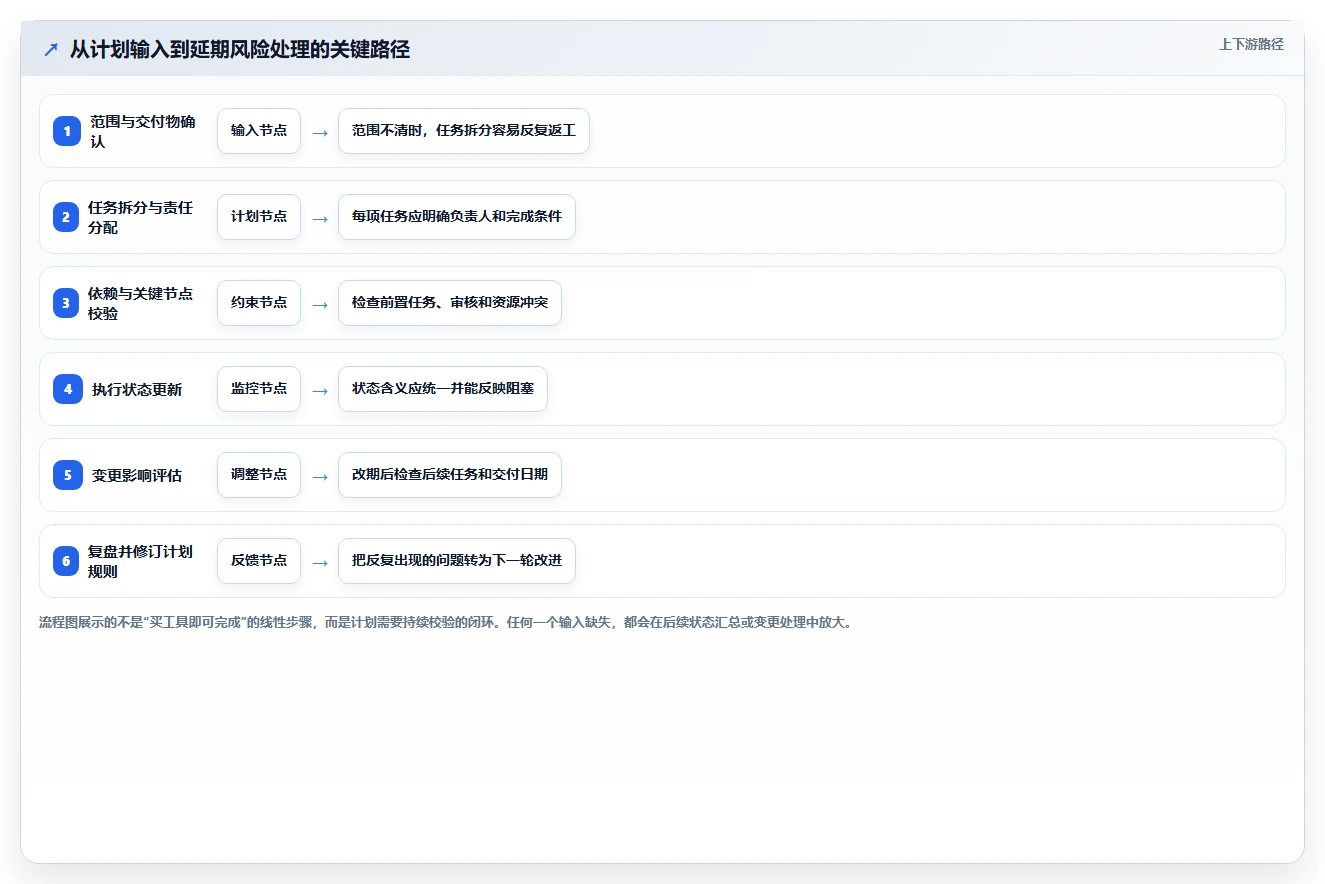This screenshot has width=1325, height=884.
Task: Click the step title 复盘并修订计划规则
Action: point(141,561)
